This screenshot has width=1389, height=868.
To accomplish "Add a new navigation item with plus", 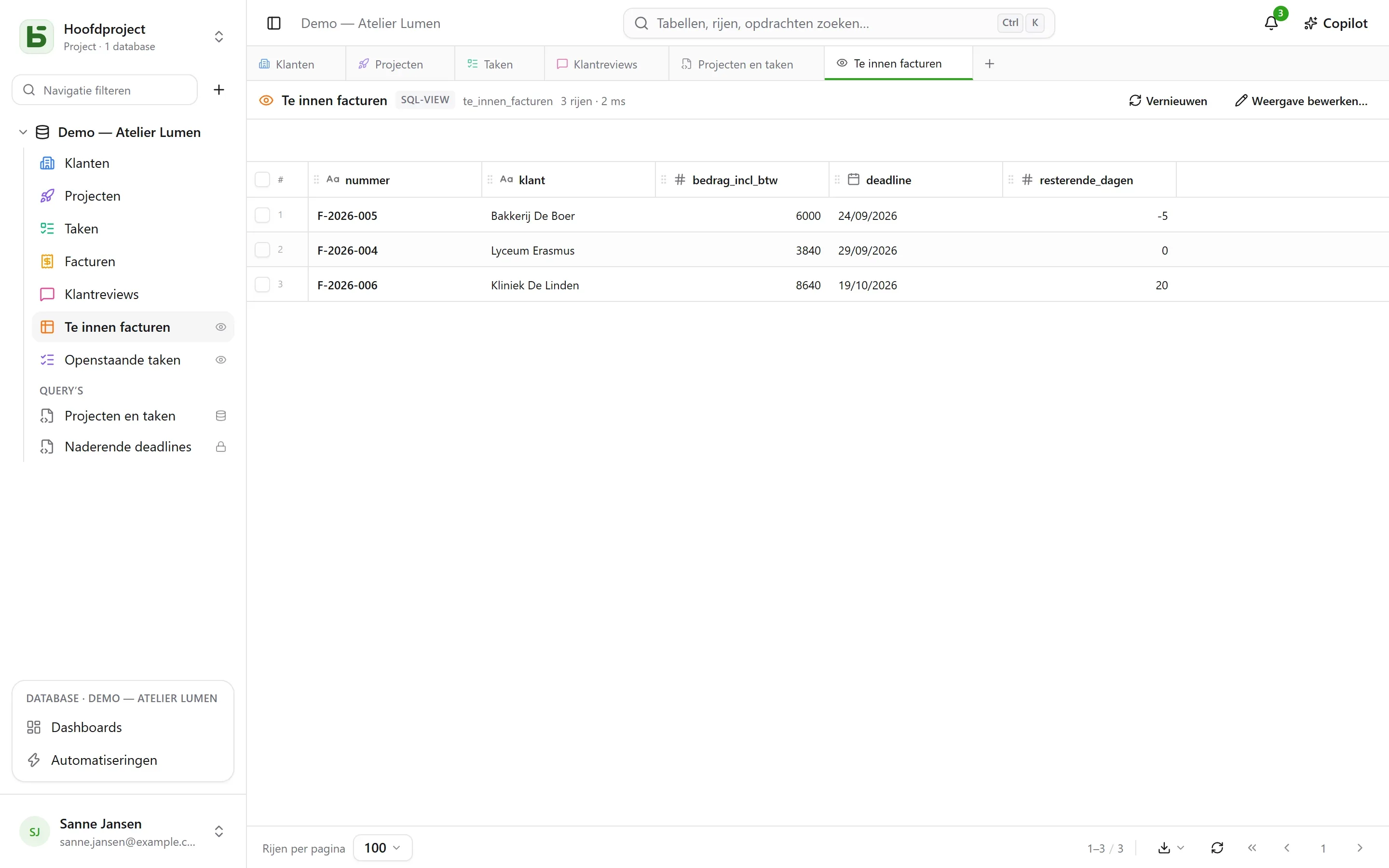I will 218,90.
